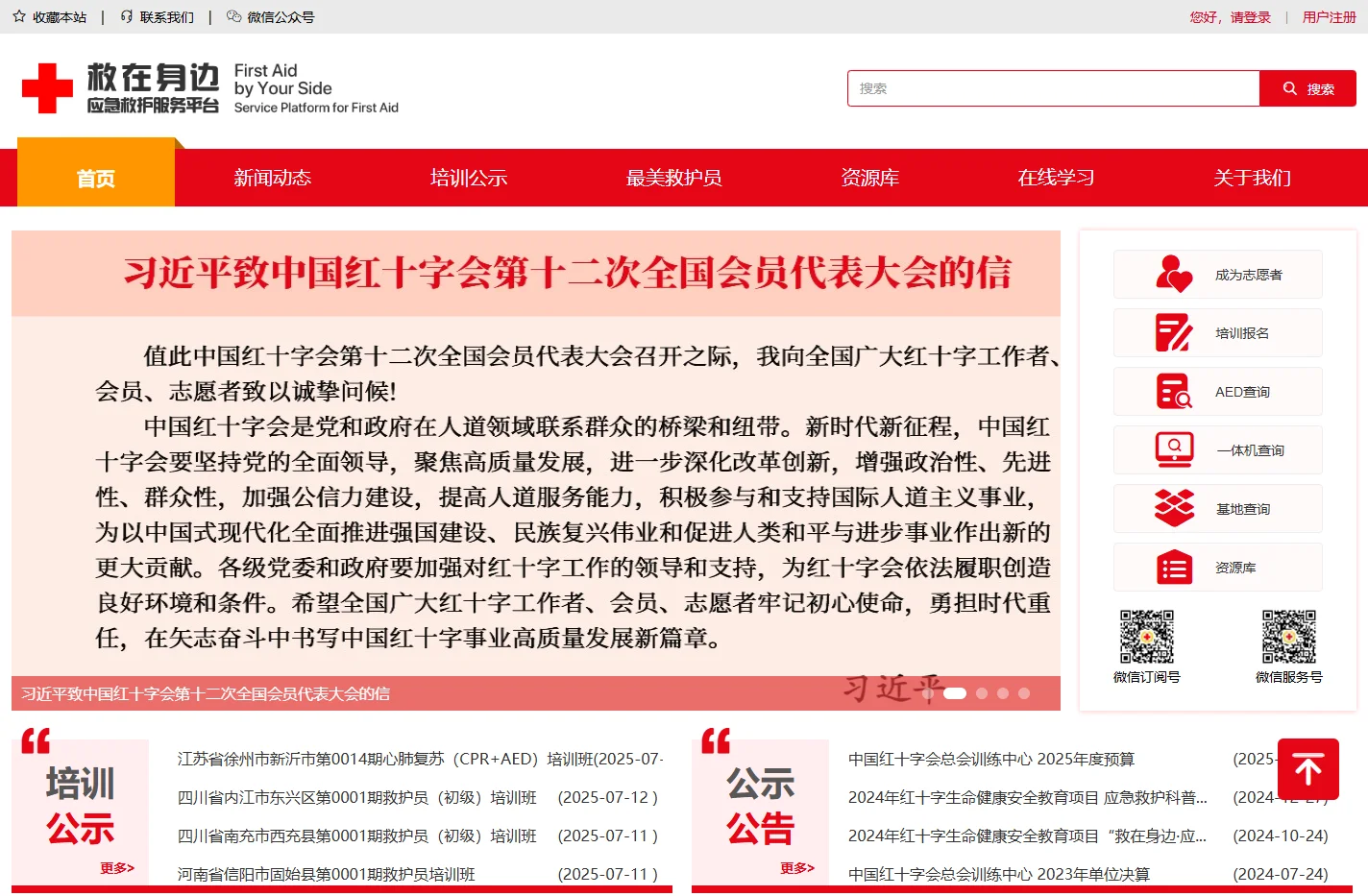Open the 总会训练中心 2025年度预算 notice
Screen dimensions: 1368x896
(x=991, y=759)
